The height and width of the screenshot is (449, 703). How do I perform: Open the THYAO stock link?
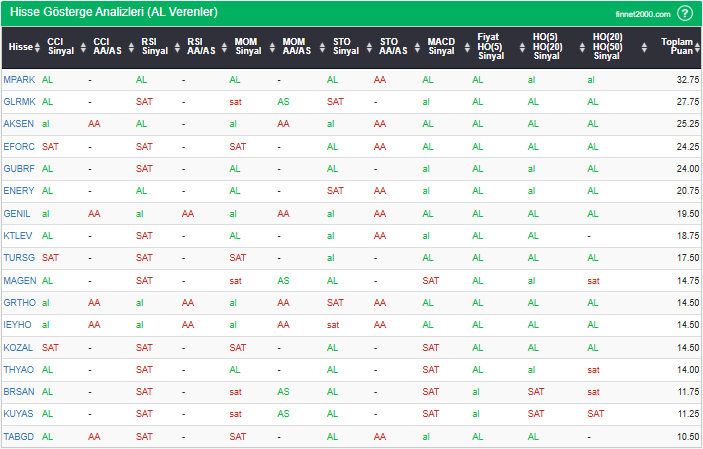pyautogui.click(x=18, y=369)
